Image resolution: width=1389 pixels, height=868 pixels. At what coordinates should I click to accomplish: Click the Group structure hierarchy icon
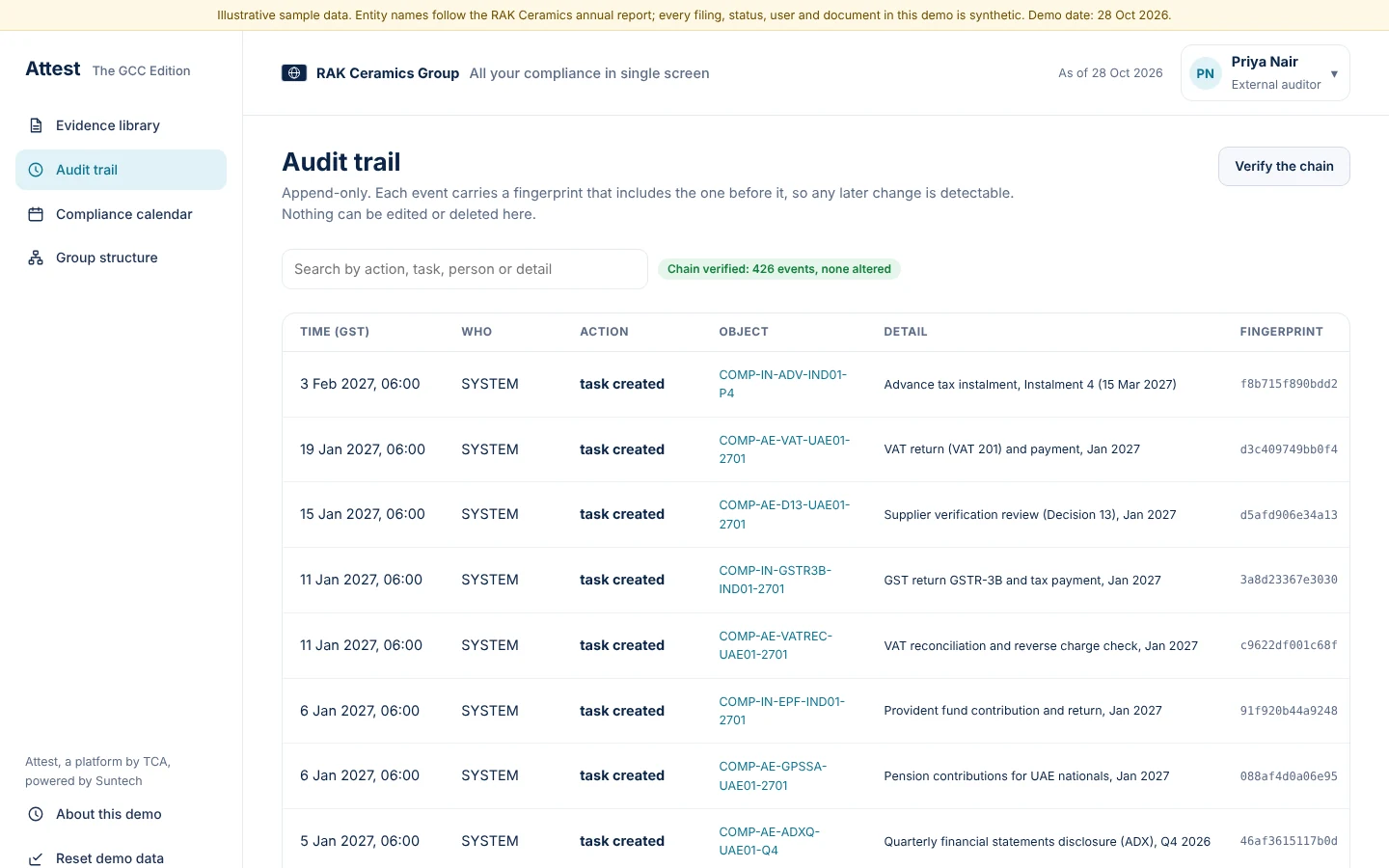pos(36,258)
